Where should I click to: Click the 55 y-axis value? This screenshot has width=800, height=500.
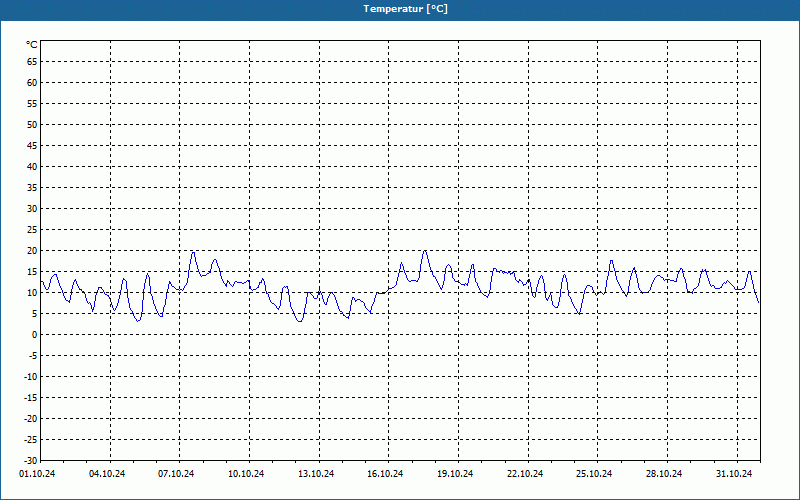coord(32,104)
